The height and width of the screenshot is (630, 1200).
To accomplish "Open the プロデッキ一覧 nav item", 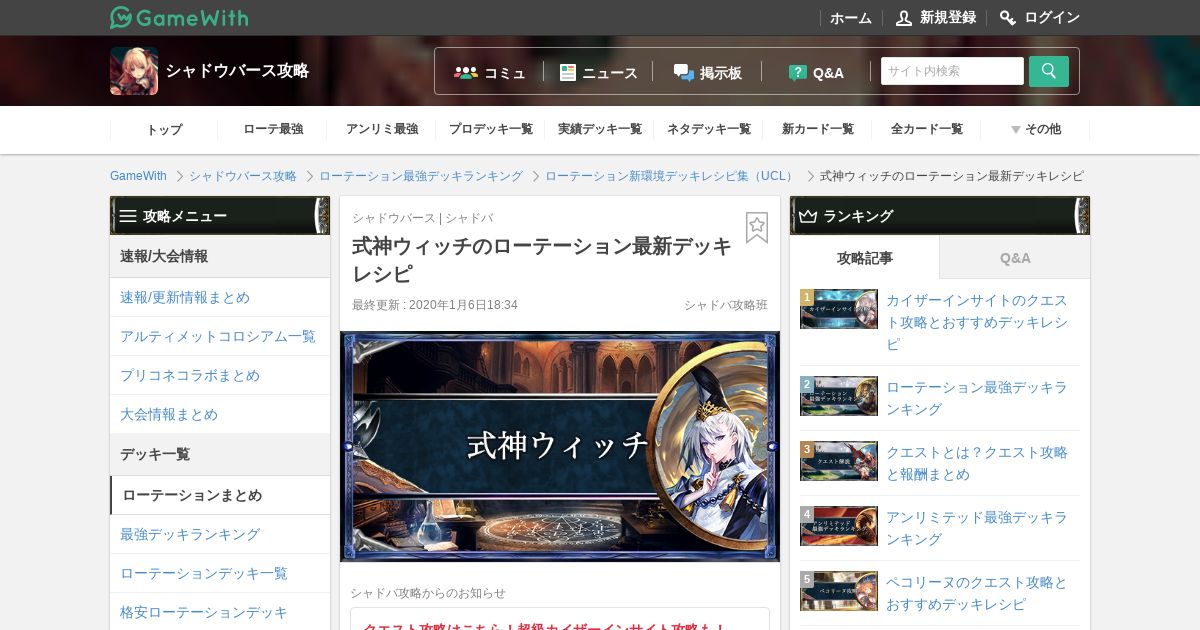I will tap(491, 129).
